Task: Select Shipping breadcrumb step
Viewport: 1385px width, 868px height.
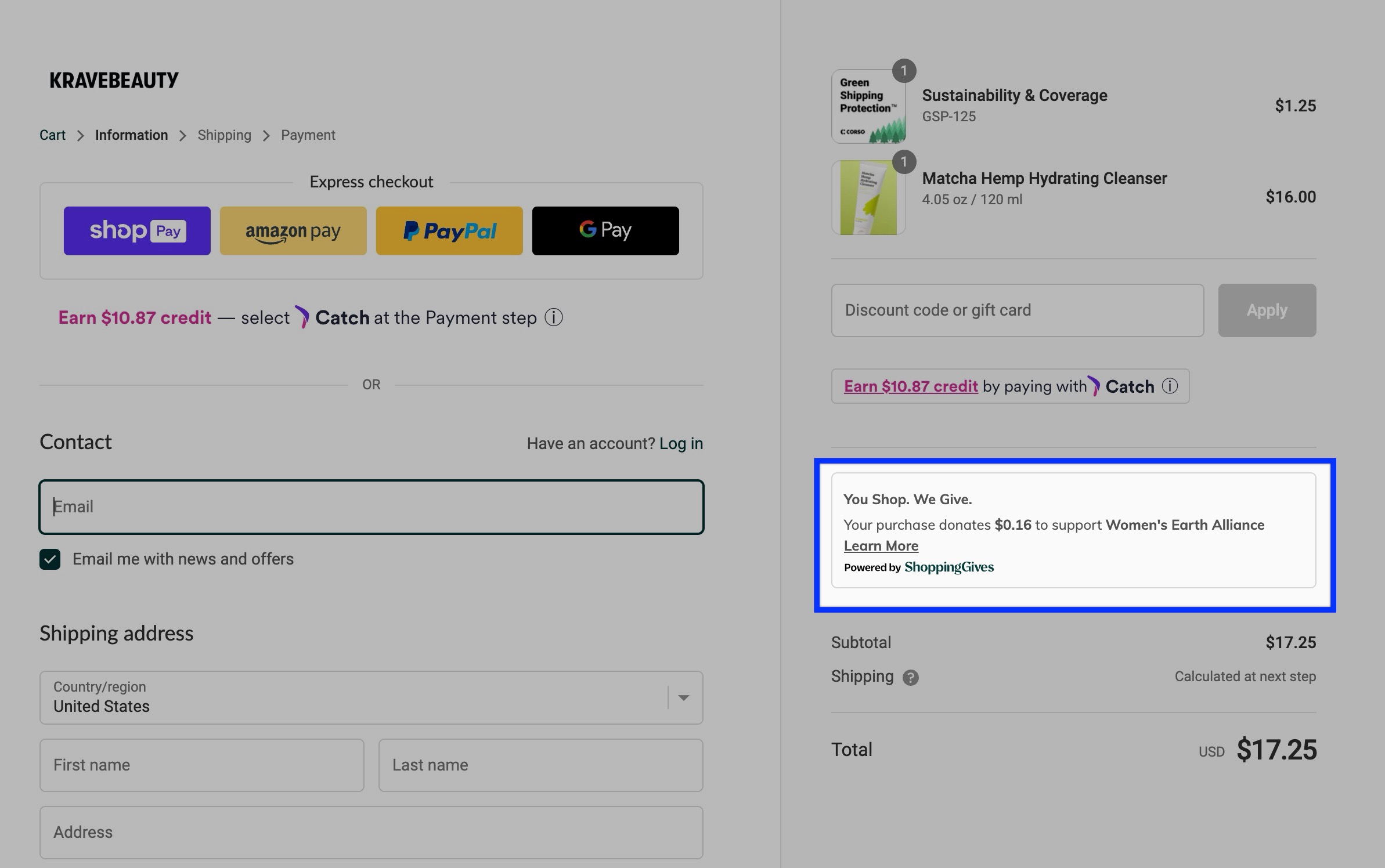Action: (224, 135)
